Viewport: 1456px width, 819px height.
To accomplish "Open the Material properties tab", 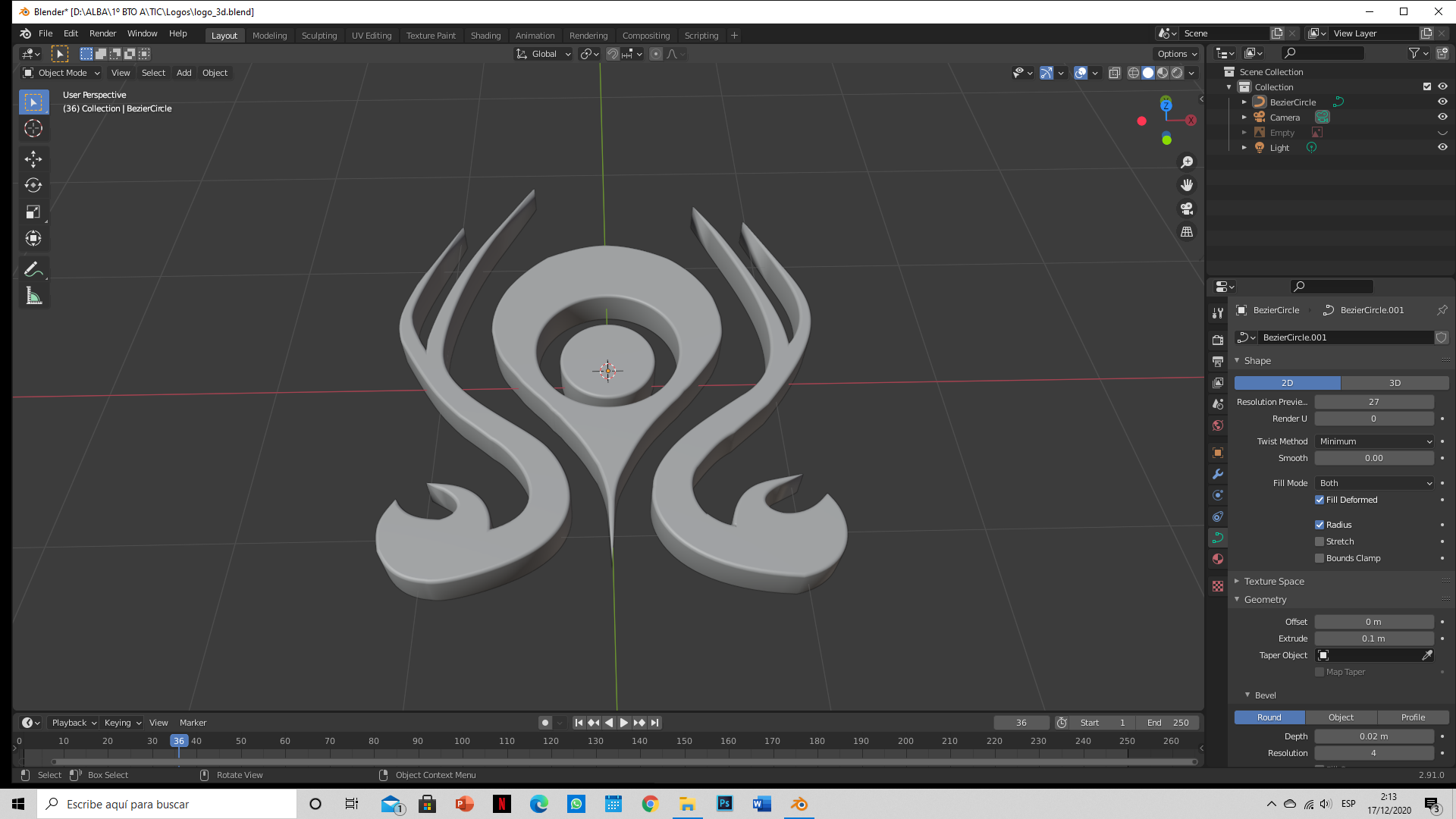I will tap(1218, 559).
